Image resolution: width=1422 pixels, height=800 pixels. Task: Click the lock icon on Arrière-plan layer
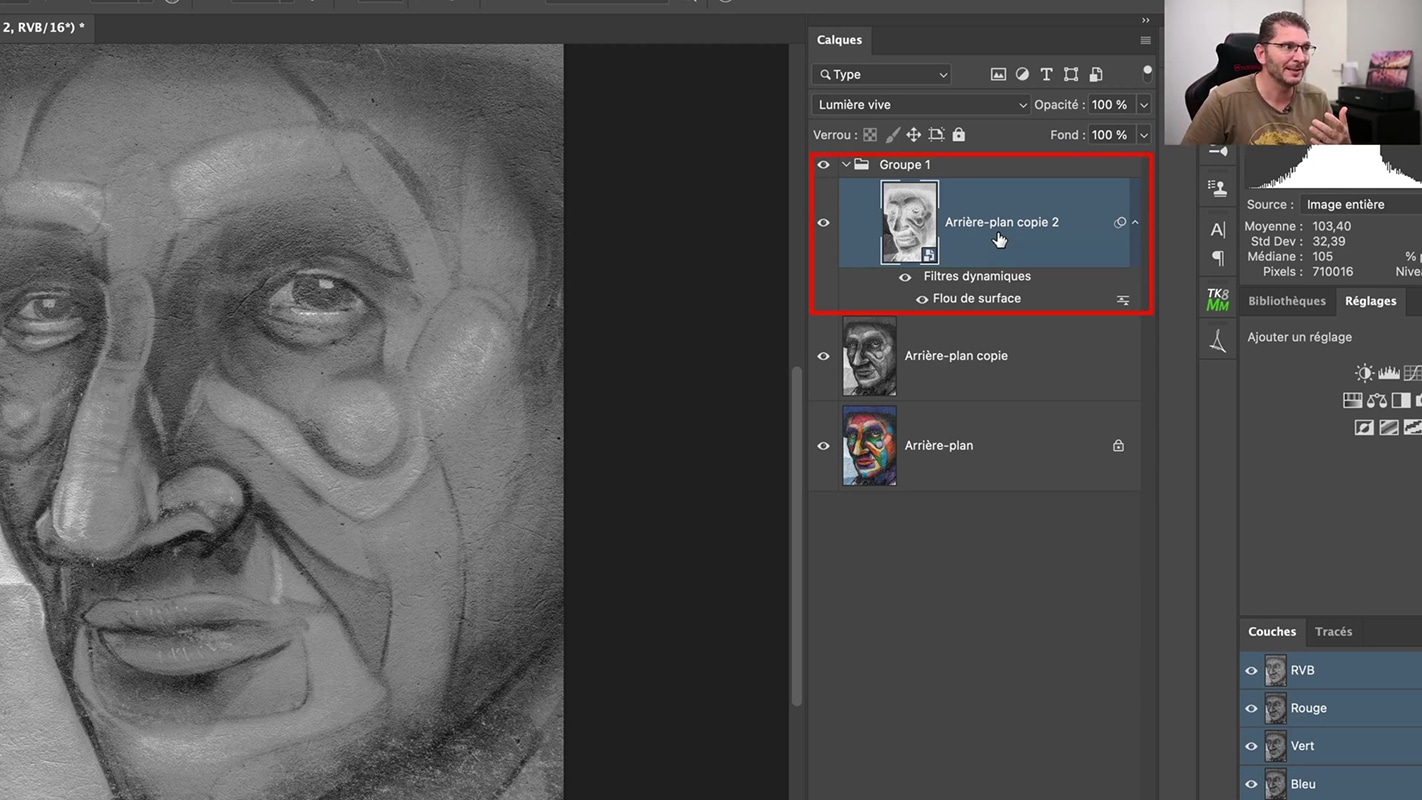pyautogui.click(x=1118, y=446)
